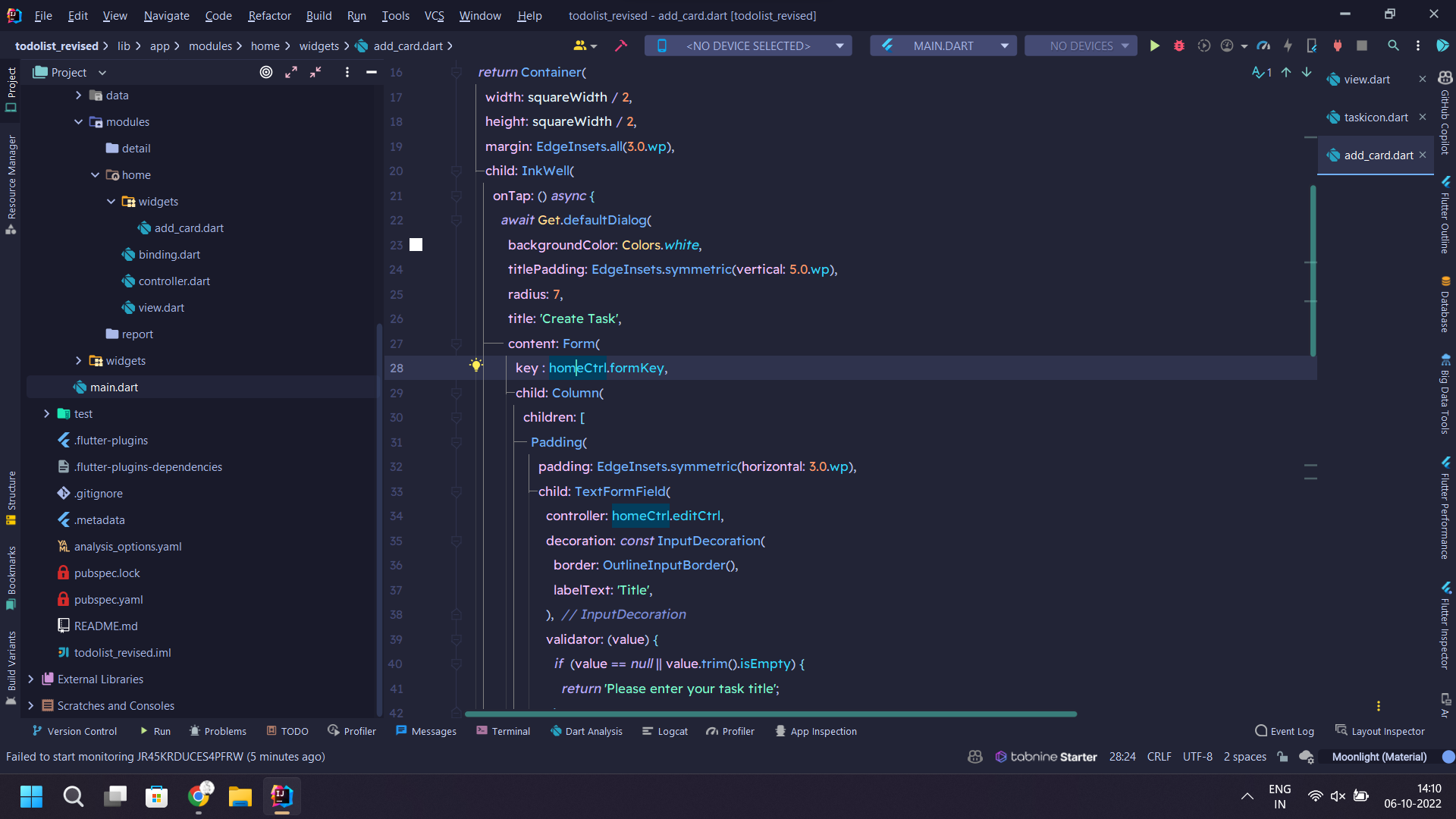Open the VCS menu

(434, 15)
